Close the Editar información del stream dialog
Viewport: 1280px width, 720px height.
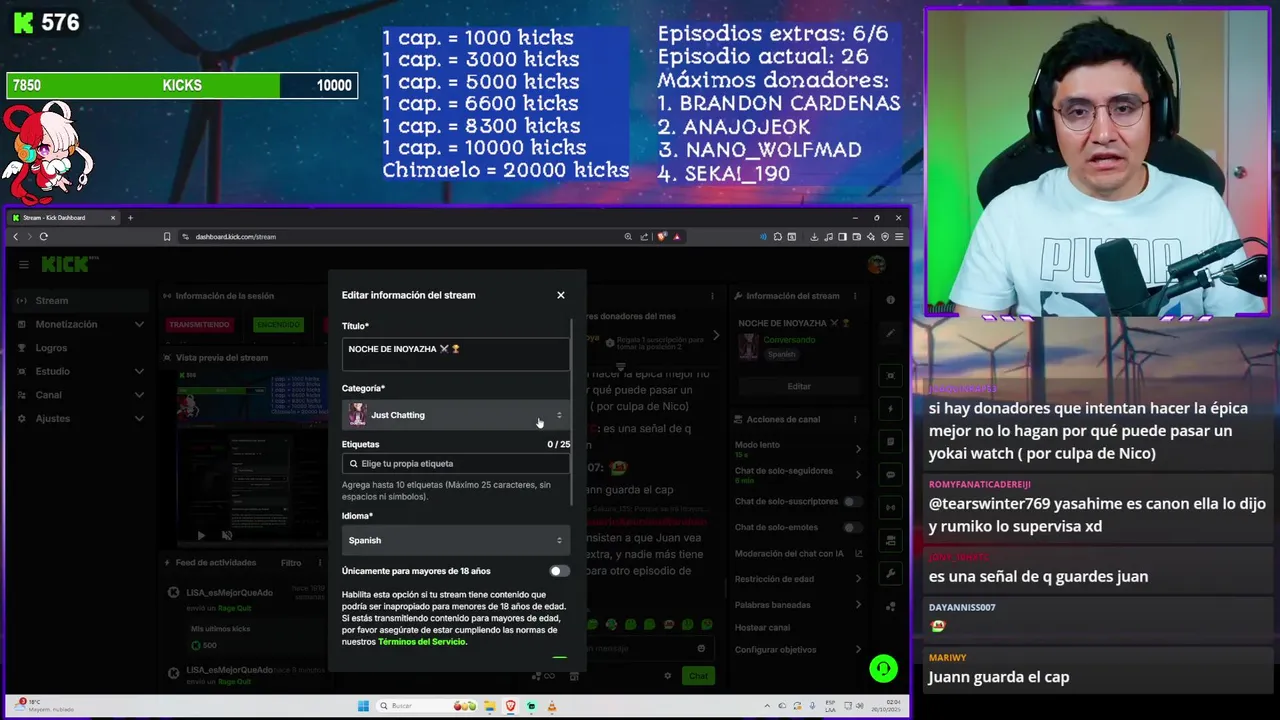click(x=560, y=295)
